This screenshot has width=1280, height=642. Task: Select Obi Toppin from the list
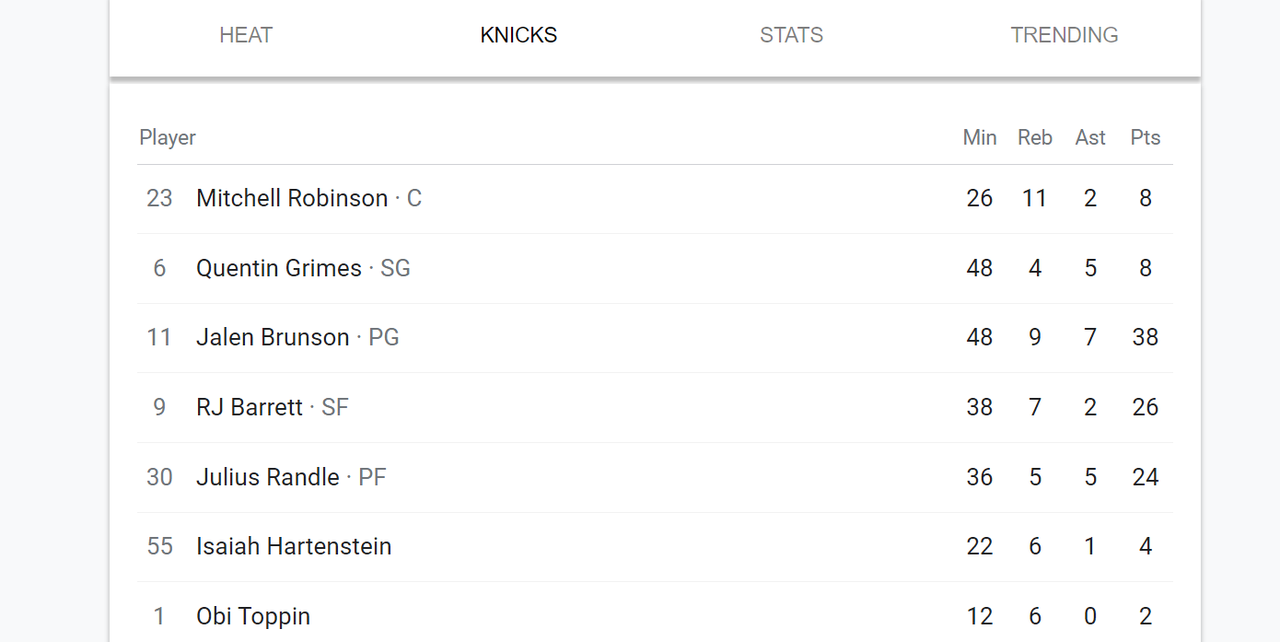click(x=253, y=616)
